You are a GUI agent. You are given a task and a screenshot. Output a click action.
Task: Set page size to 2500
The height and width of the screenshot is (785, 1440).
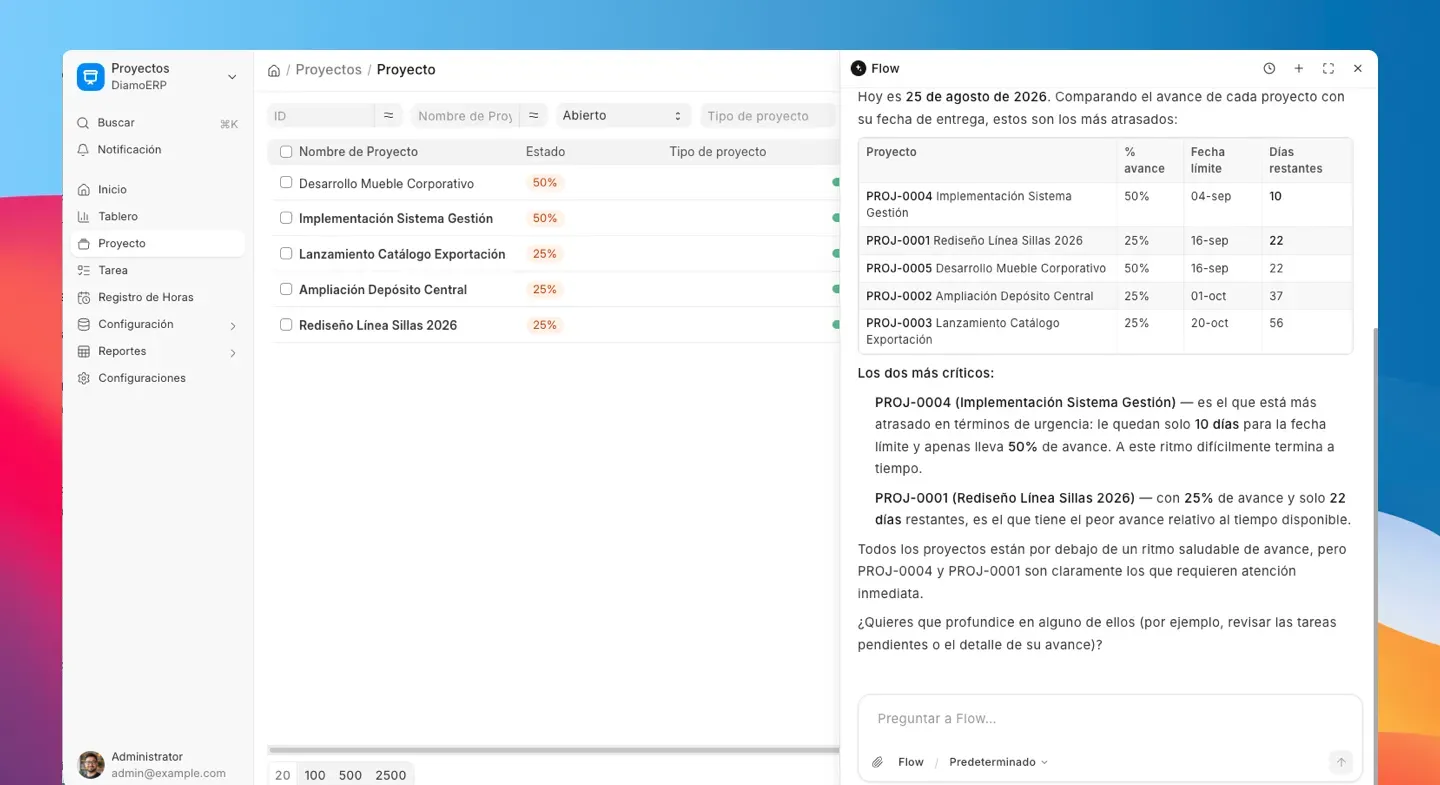coord(391,776)
